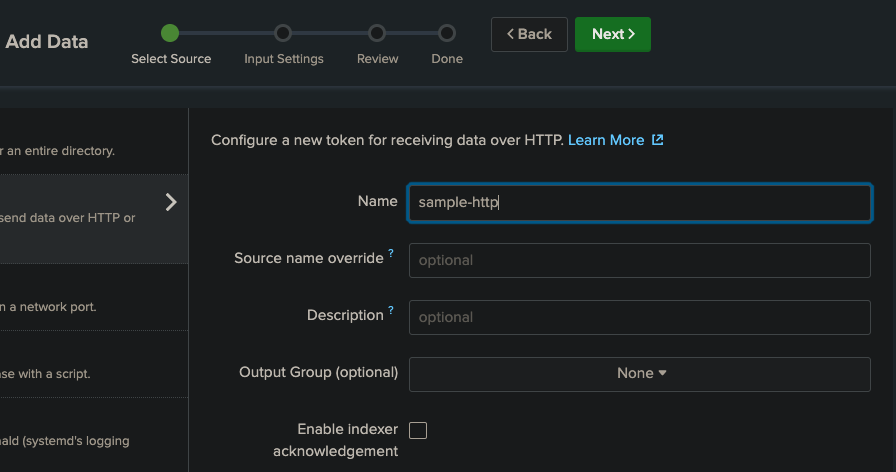This screenshot has width=896, height=472.
Task: Open the Learn More link
Action: tap(606, 140)
